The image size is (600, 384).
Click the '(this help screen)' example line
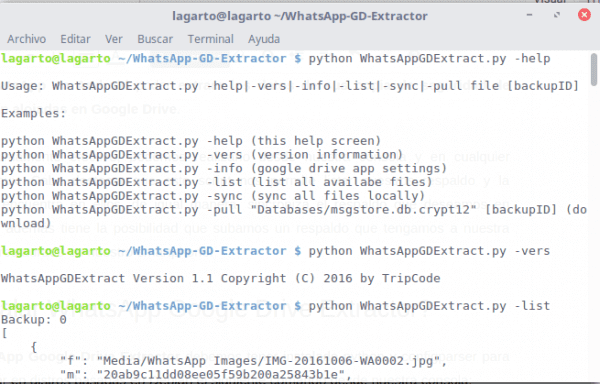191,141
